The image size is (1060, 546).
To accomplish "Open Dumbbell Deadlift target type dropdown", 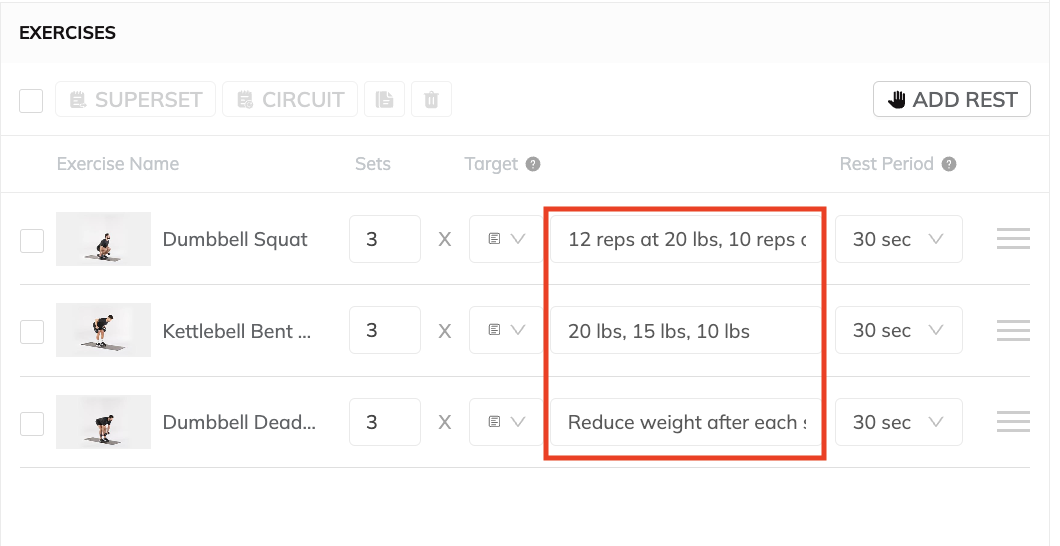I will (506, 422).
